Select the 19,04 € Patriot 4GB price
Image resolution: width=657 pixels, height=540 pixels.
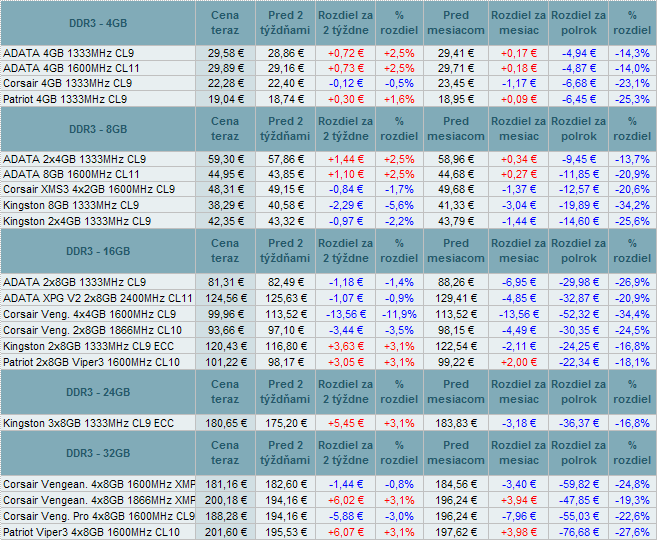click(225, 99)
